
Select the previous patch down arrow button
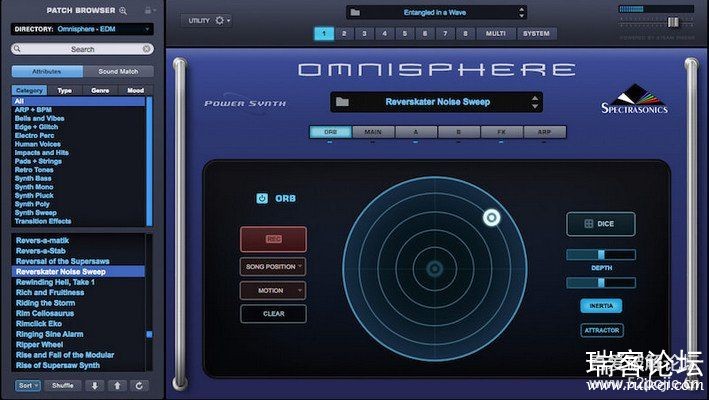pyautogui.click(x=95, y=386)
